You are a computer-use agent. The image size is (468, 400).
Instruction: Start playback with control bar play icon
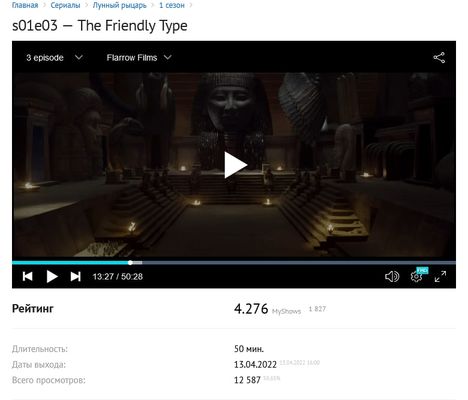pos(52,276)
